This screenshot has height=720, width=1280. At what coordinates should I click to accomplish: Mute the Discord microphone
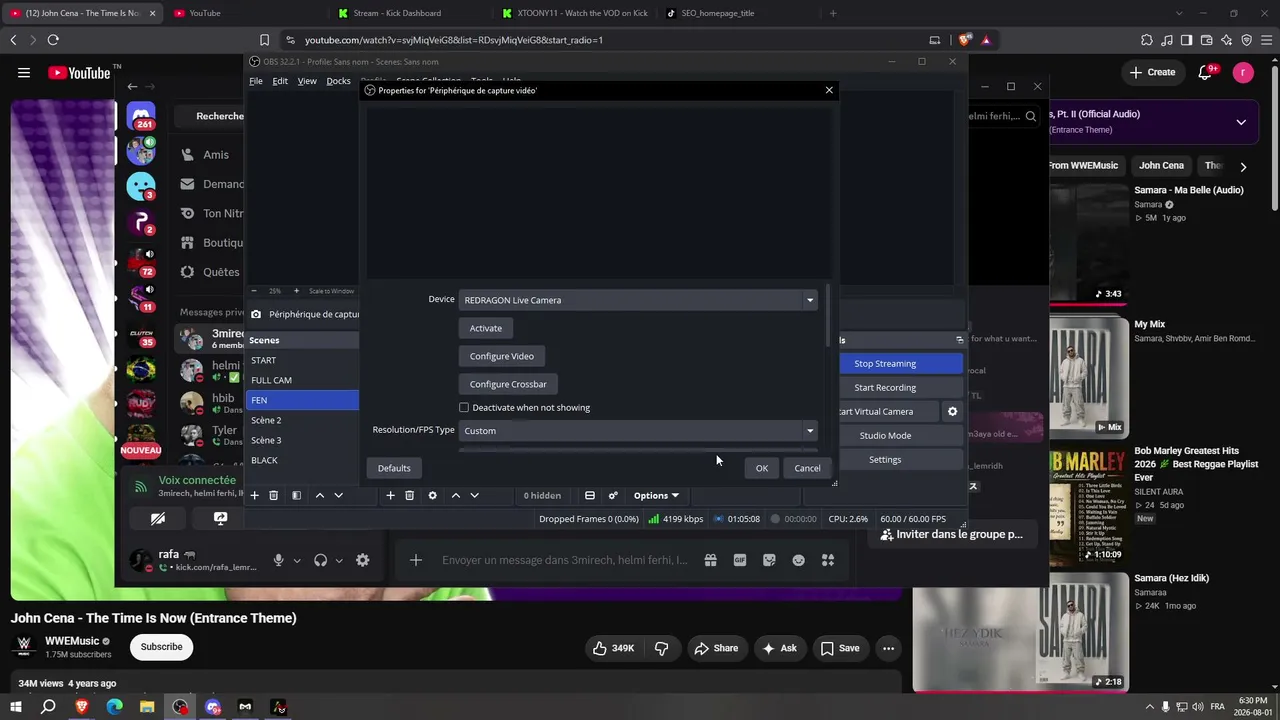[x=278, y=560]
